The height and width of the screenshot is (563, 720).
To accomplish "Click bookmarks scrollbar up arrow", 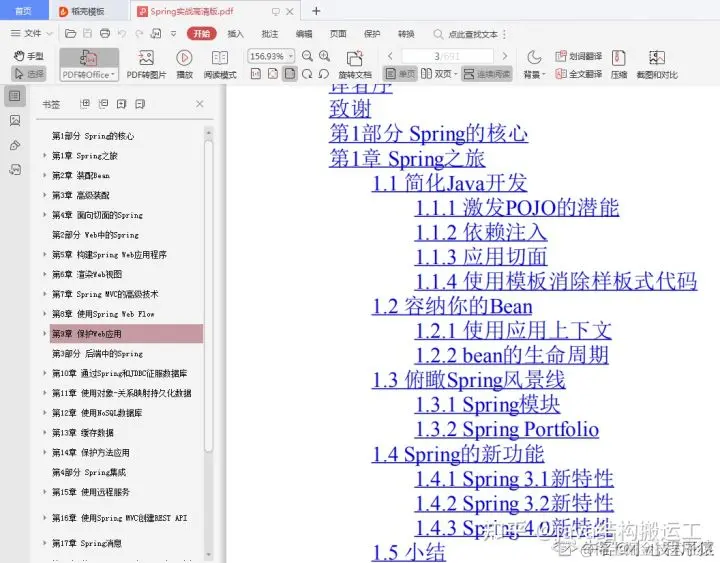I will pos(208,133).
